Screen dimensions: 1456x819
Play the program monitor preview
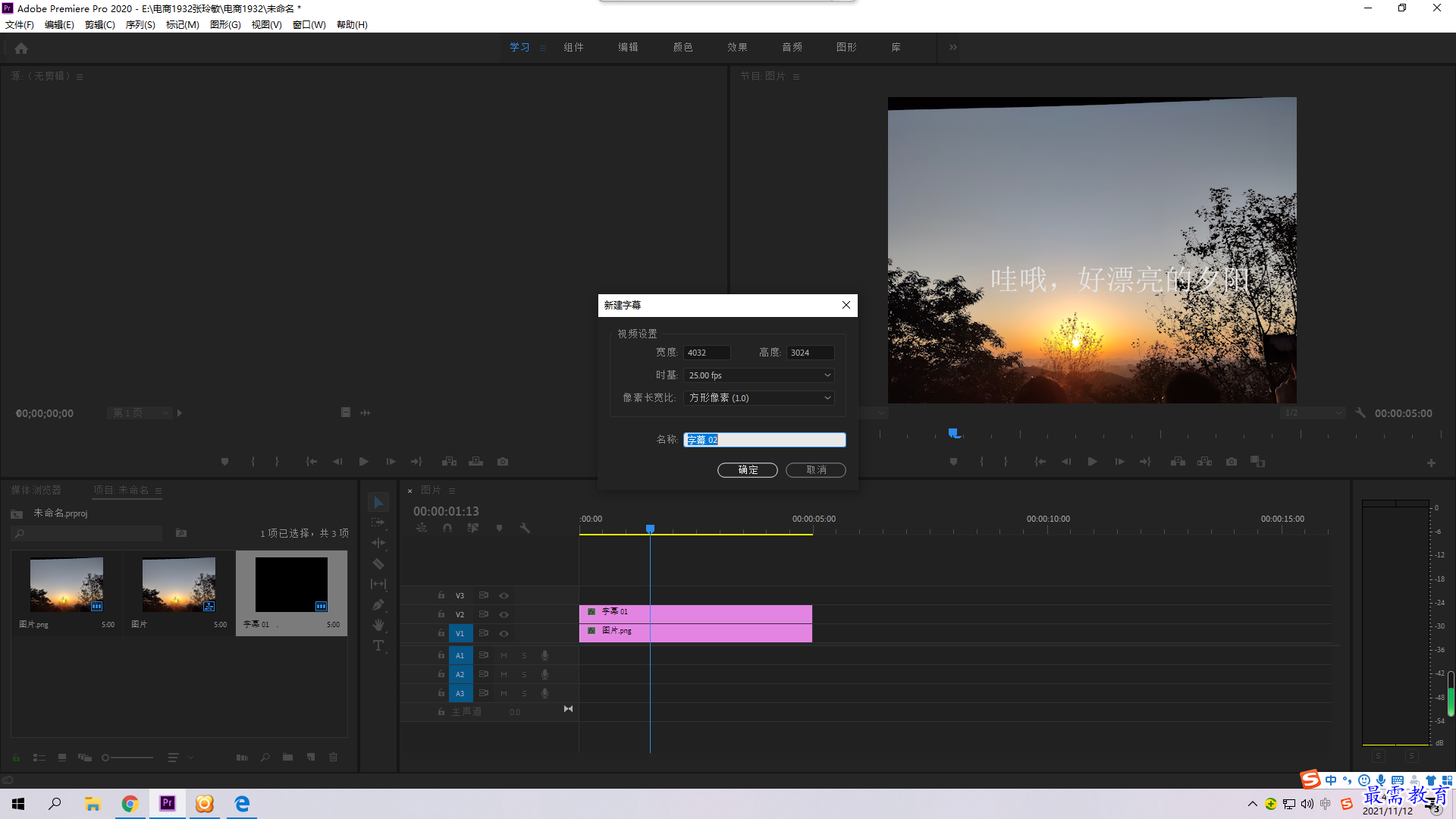(x=1093, y=462)
